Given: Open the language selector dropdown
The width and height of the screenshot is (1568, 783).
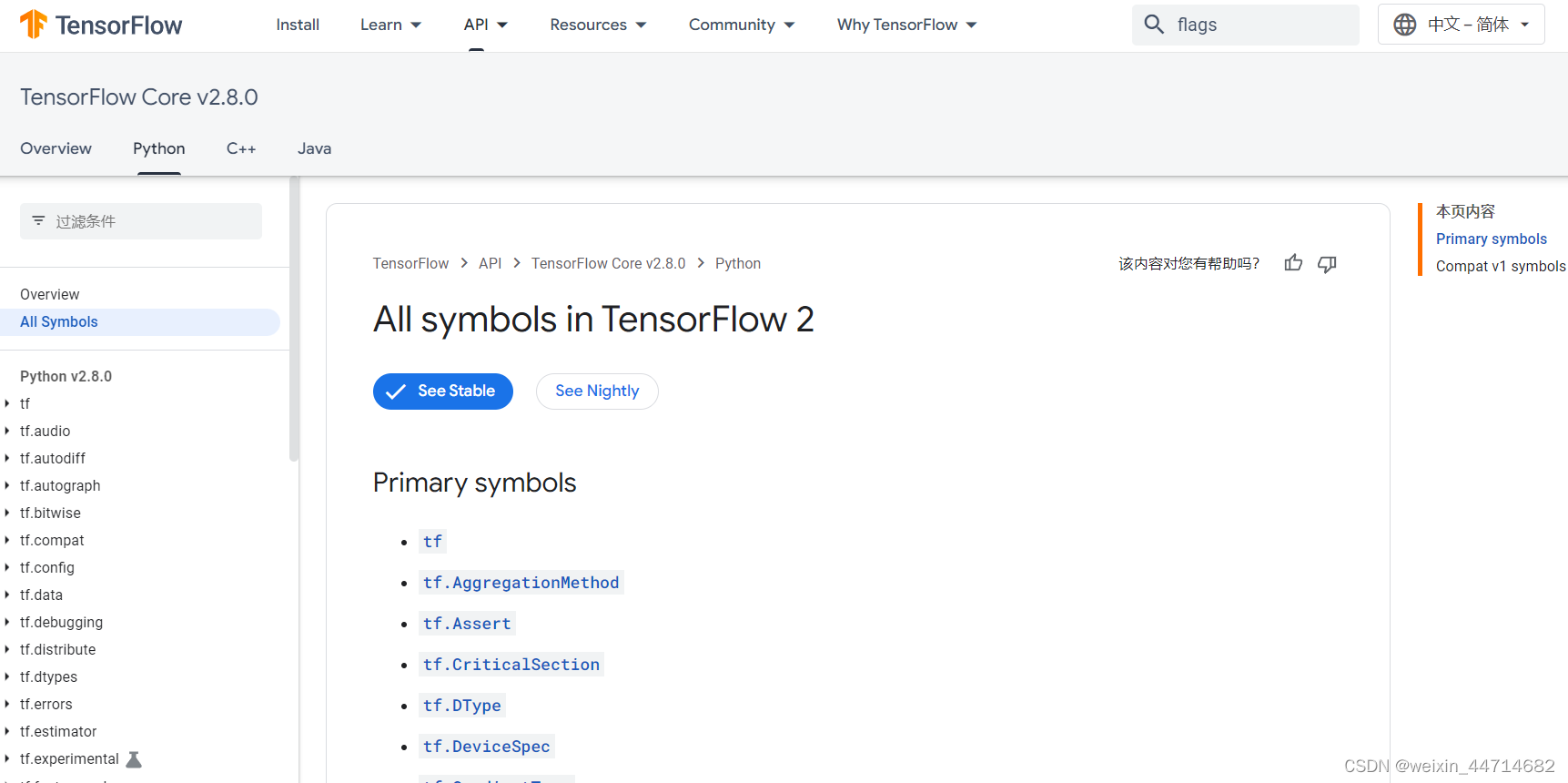Looking at the screenshot, I should (x=1461, y=25).
